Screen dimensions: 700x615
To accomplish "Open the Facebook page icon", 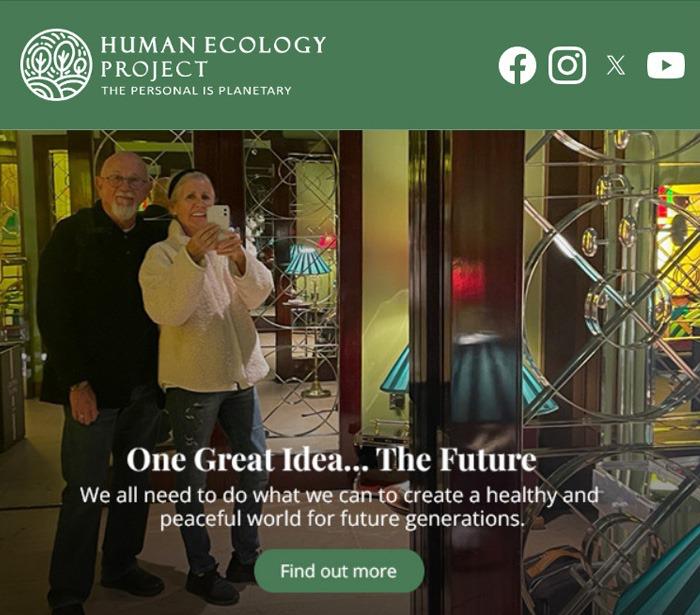I will coord(517,65).
